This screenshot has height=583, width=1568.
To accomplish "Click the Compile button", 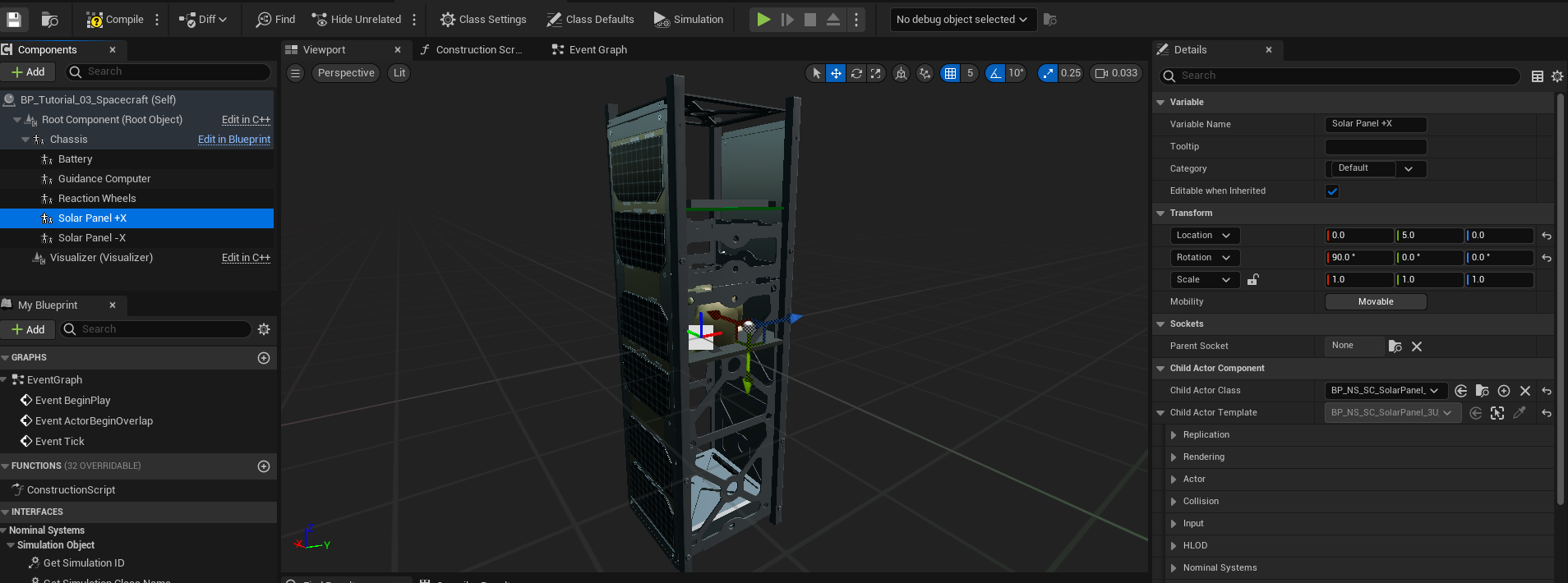I will (115, 19).
